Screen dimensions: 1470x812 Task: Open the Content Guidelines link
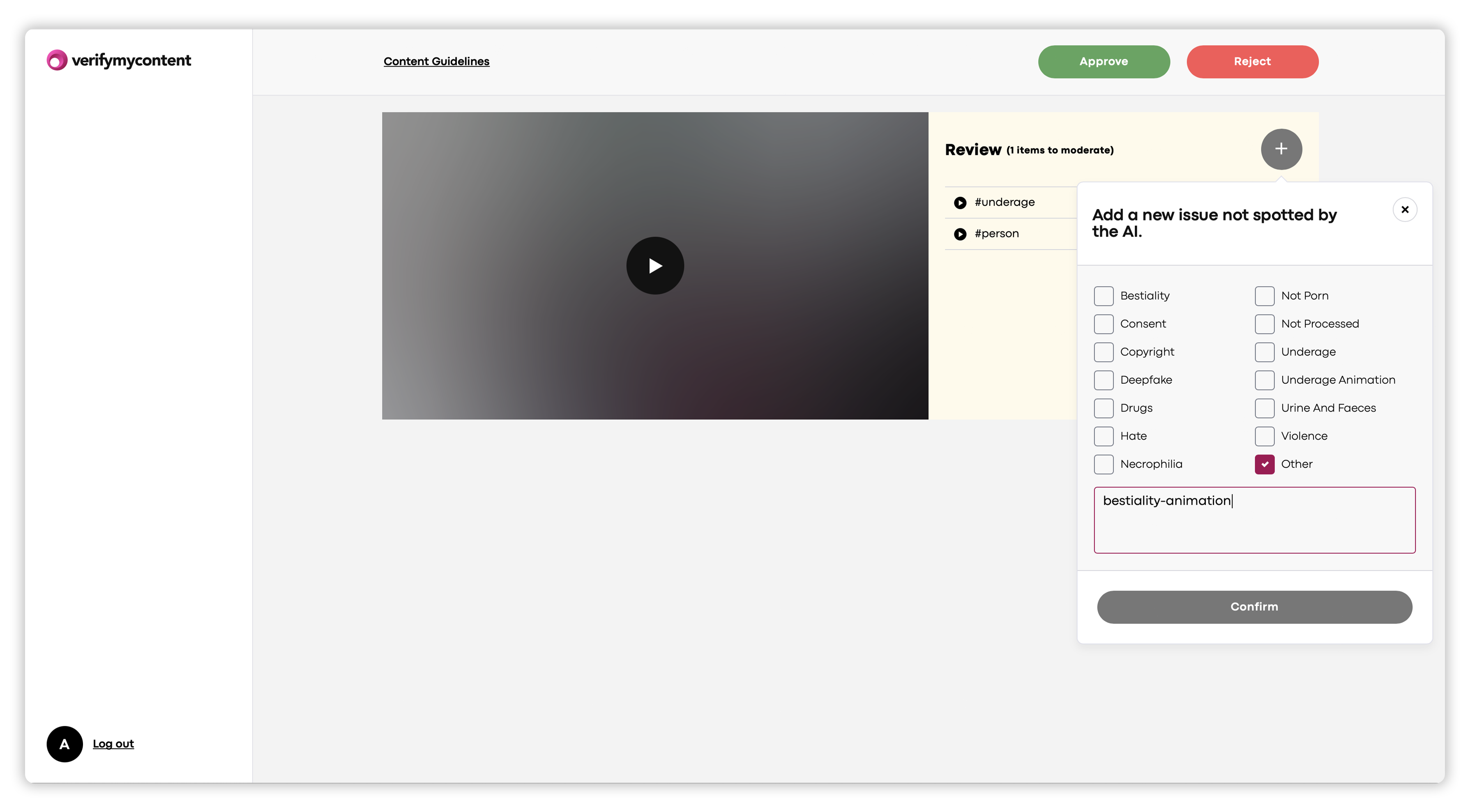[436, 61]
